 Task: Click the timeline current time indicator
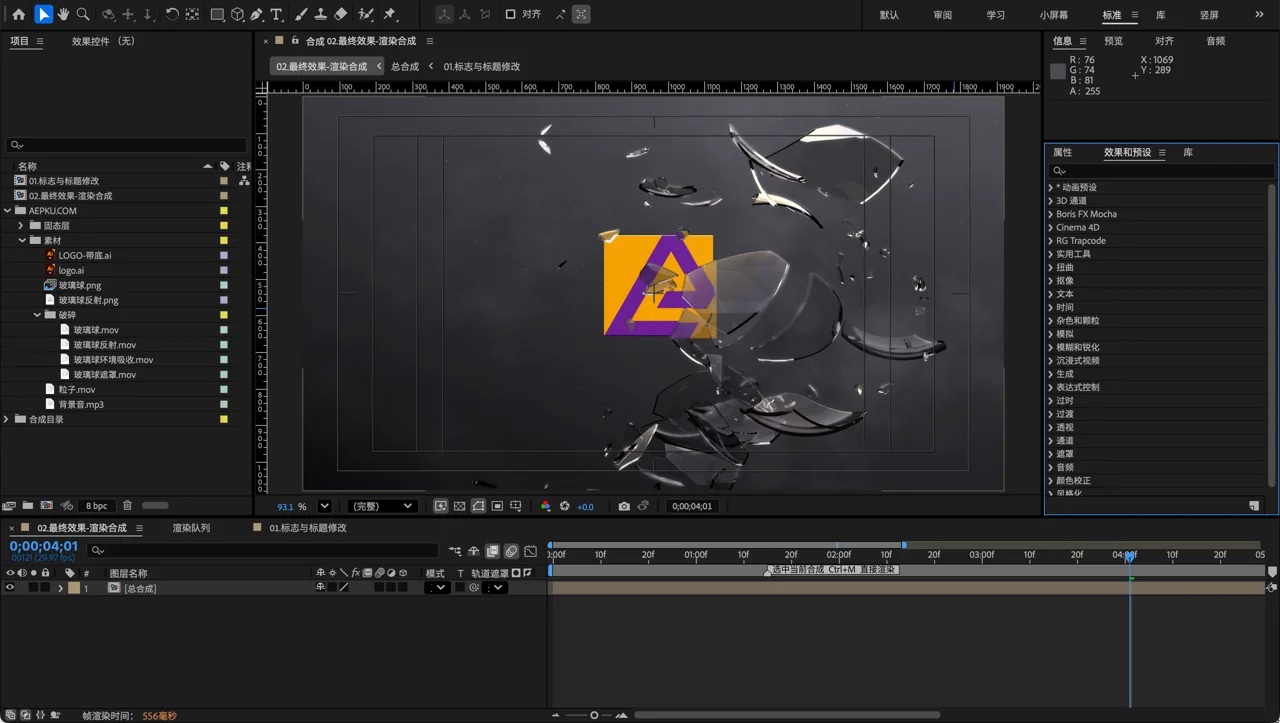tap(1130, 557)
